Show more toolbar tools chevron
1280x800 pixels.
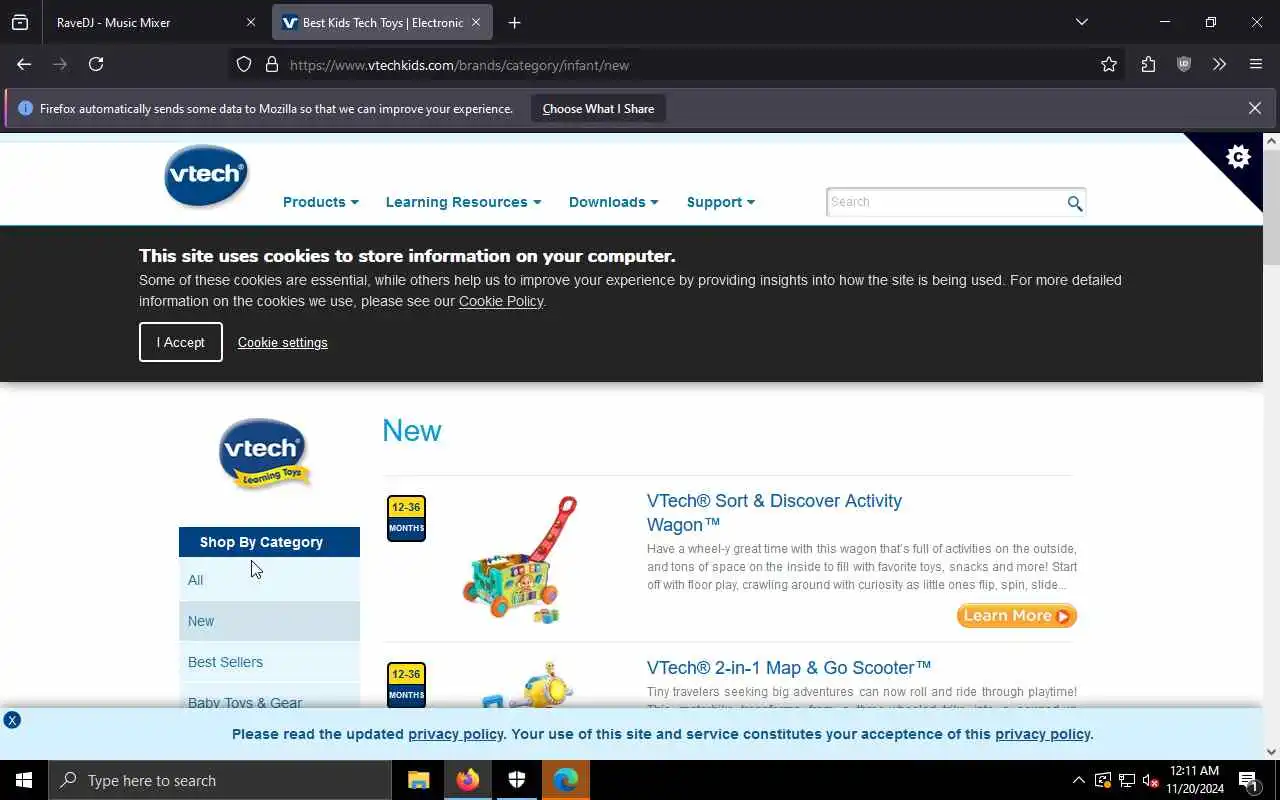click(x=1219, y=65)
